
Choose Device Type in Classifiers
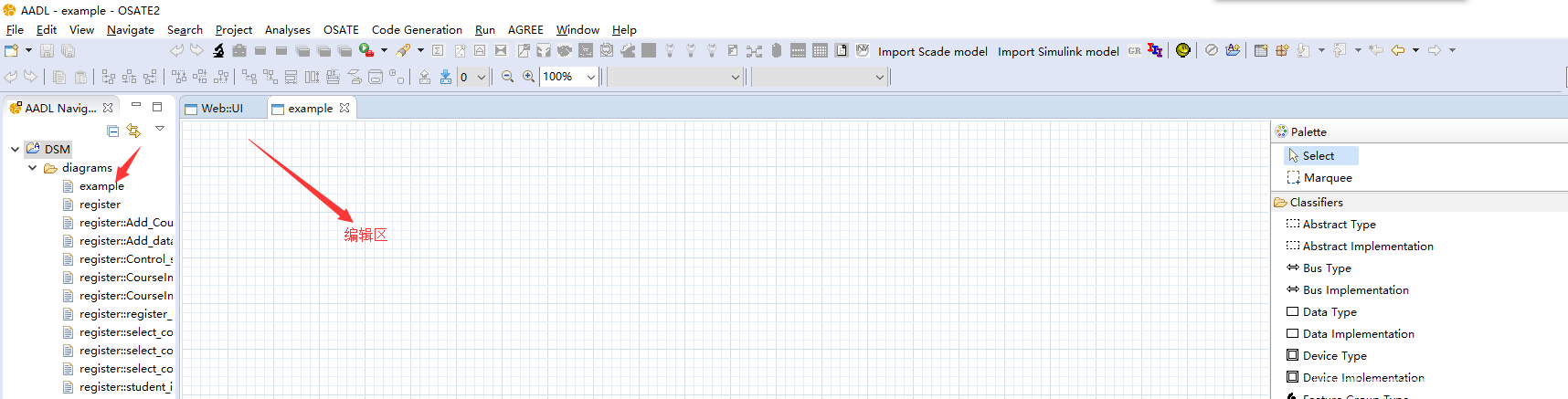pyautogui.click(x=1327, y=356)
